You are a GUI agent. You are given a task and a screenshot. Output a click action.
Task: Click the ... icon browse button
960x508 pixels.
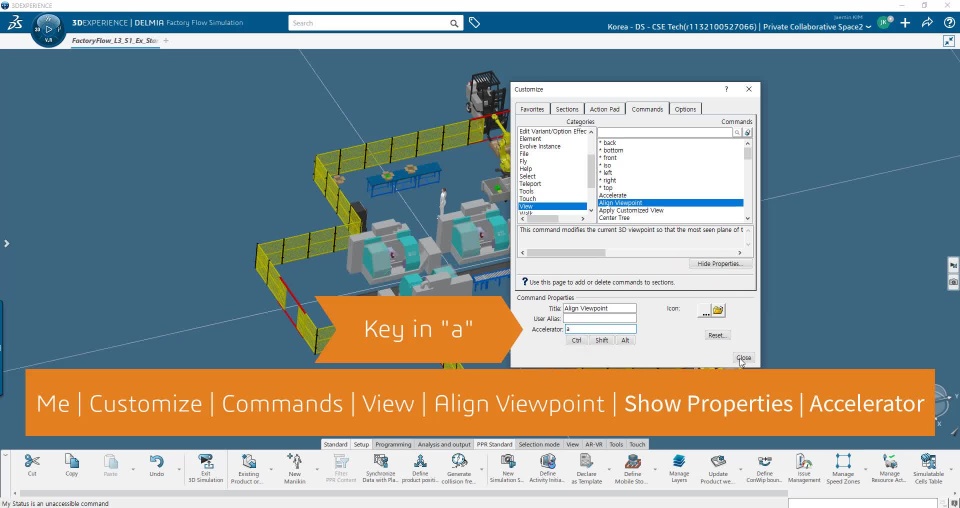click(705, 310)
